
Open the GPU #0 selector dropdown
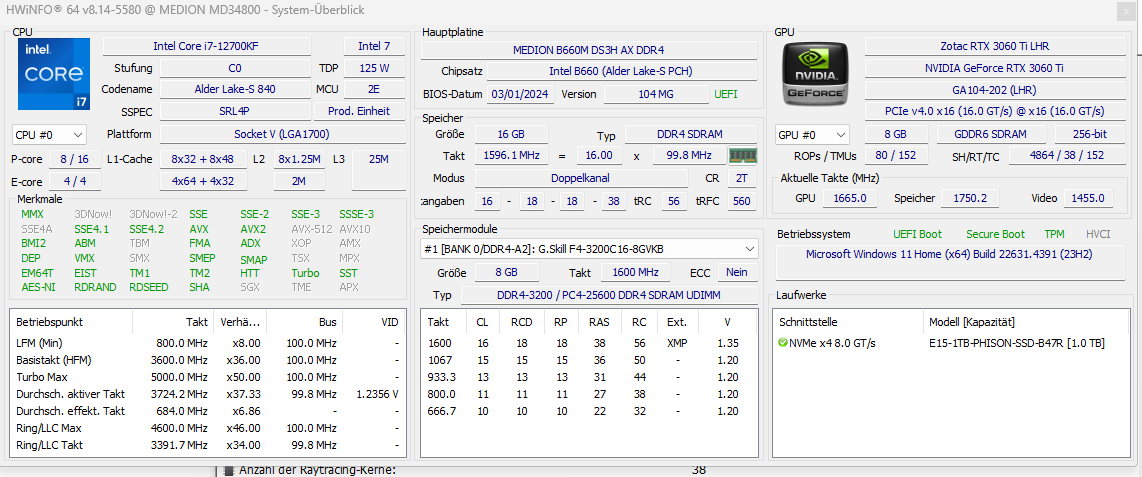click(x=812, y=135)
